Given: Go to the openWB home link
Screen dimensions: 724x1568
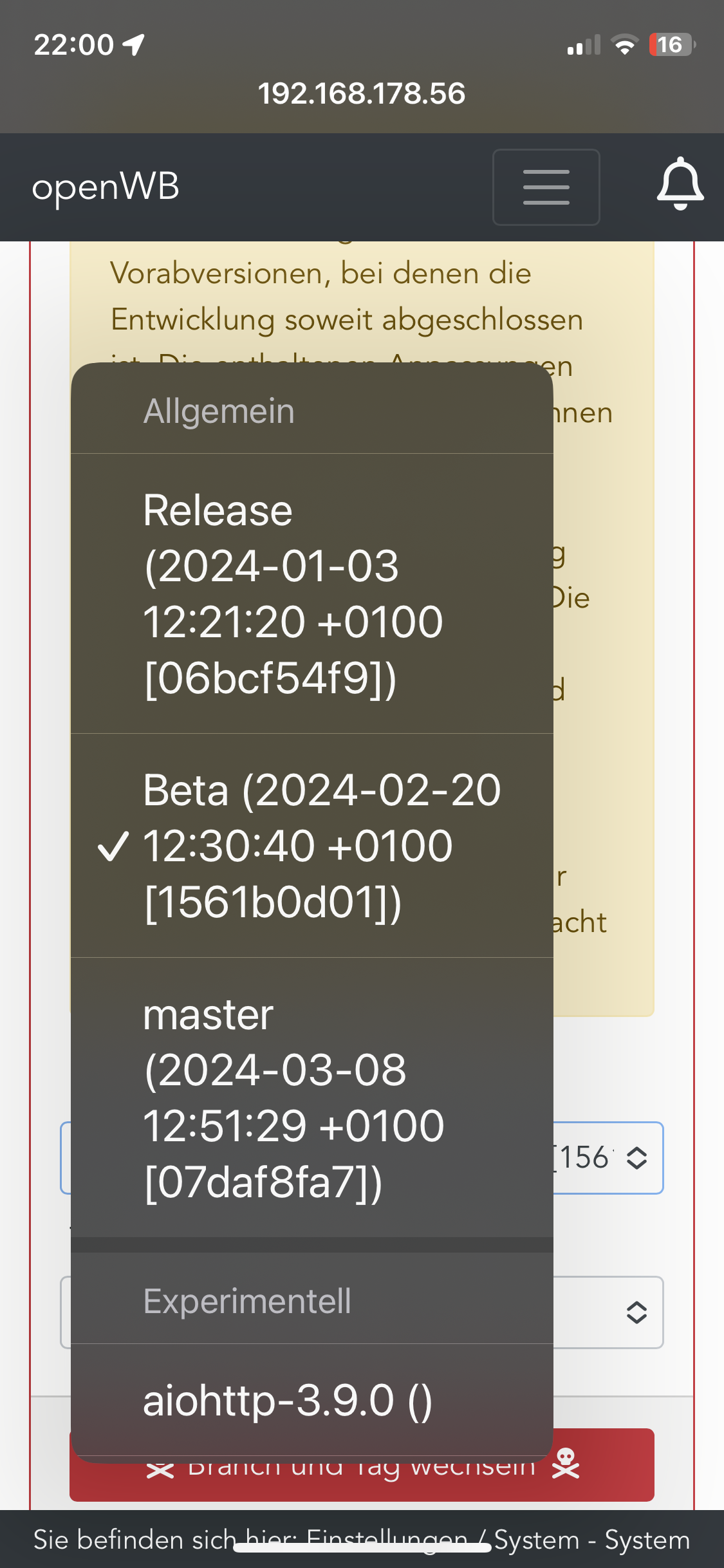Looking at the screenshot, I should point(106,187).
